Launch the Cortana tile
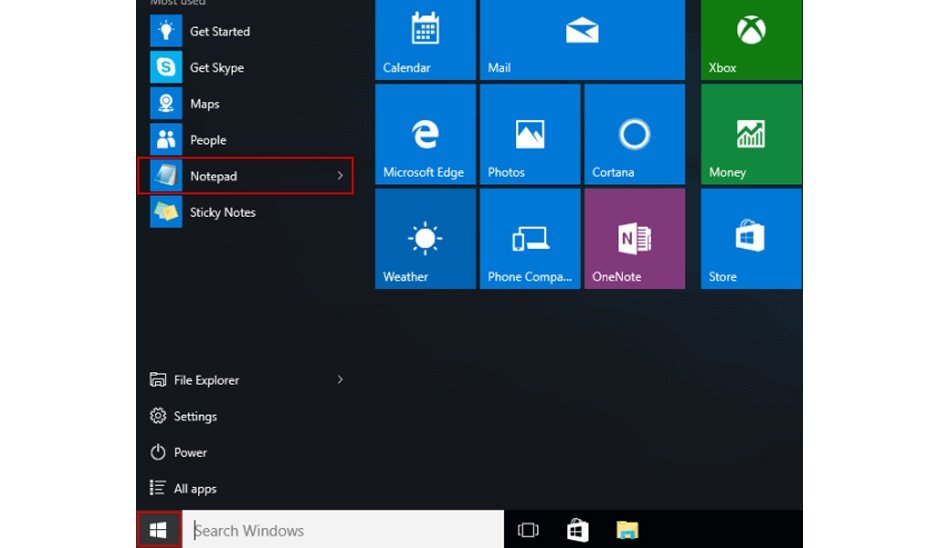The image size is (950, 548). [x=634, y=134]
